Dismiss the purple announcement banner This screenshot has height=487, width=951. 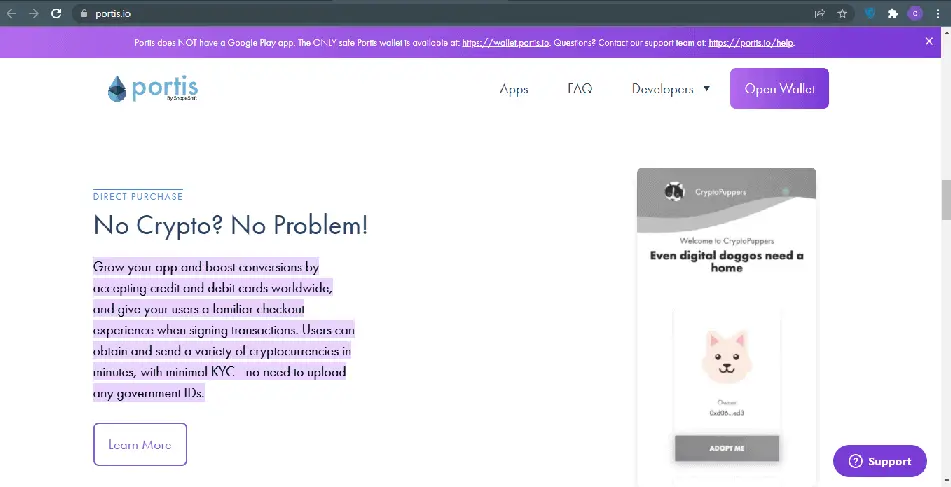[x=930, y=42]
